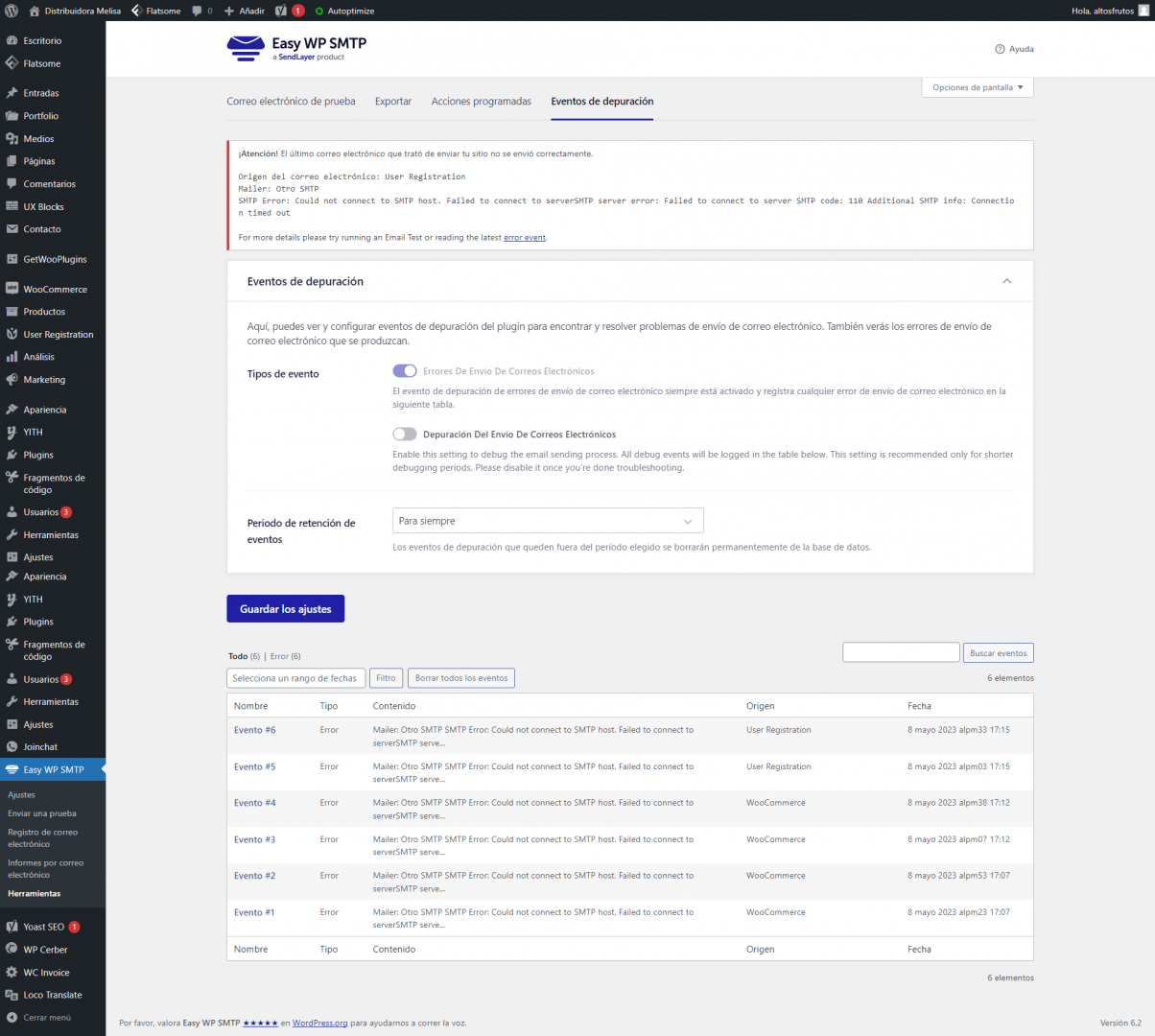Open Escritorio dashboard sidebar icon
1155x1036 pixels.
[12, 40]
